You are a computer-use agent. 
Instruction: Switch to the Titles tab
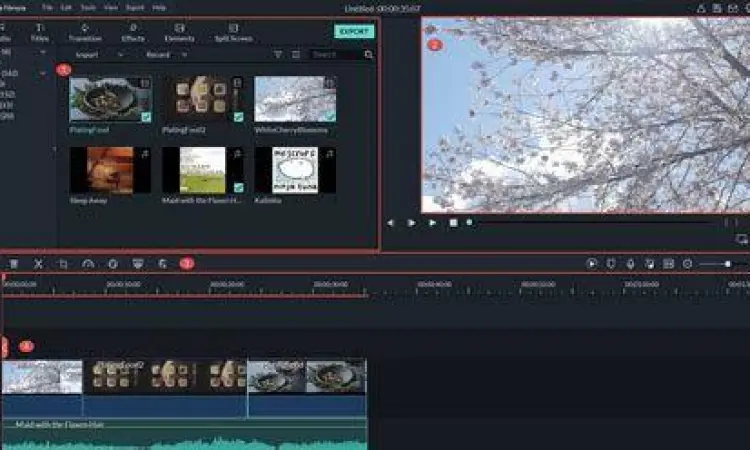[40, 33]
